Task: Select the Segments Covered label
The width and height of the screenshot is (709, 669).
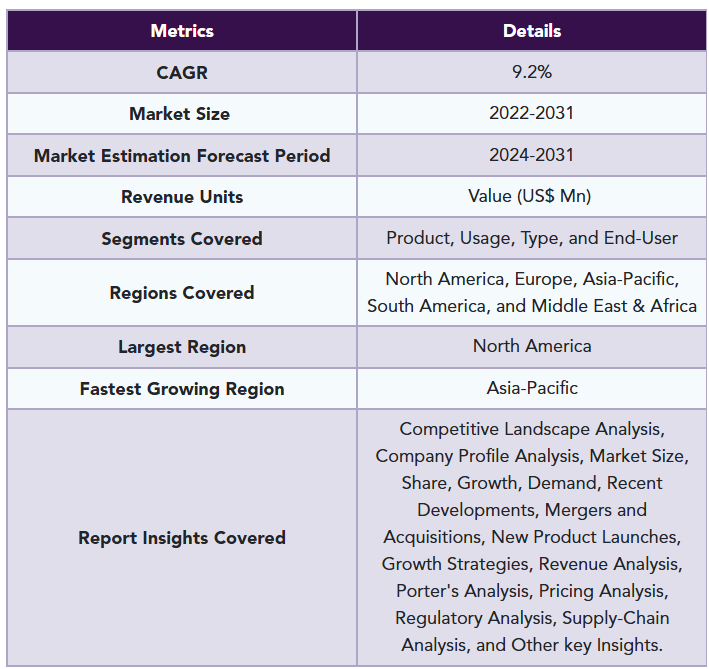Action: point(182,239)
